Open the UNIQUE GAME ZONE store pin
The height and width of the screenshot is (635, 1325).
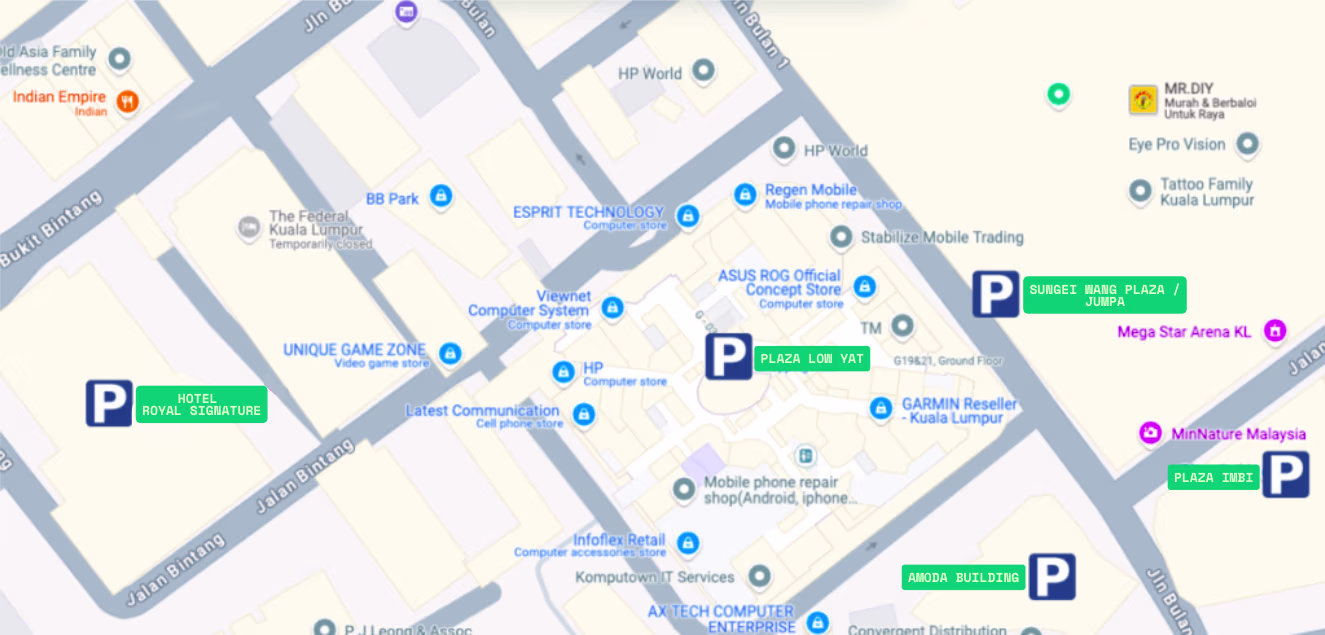(450, 353)
